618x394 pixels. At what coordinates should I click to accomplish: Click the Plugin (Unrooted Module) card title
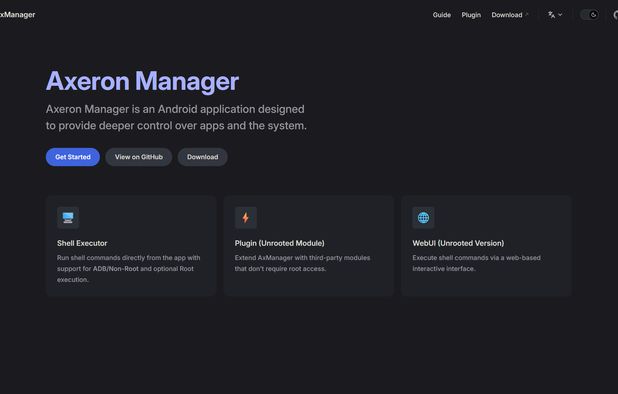point(279,243)
